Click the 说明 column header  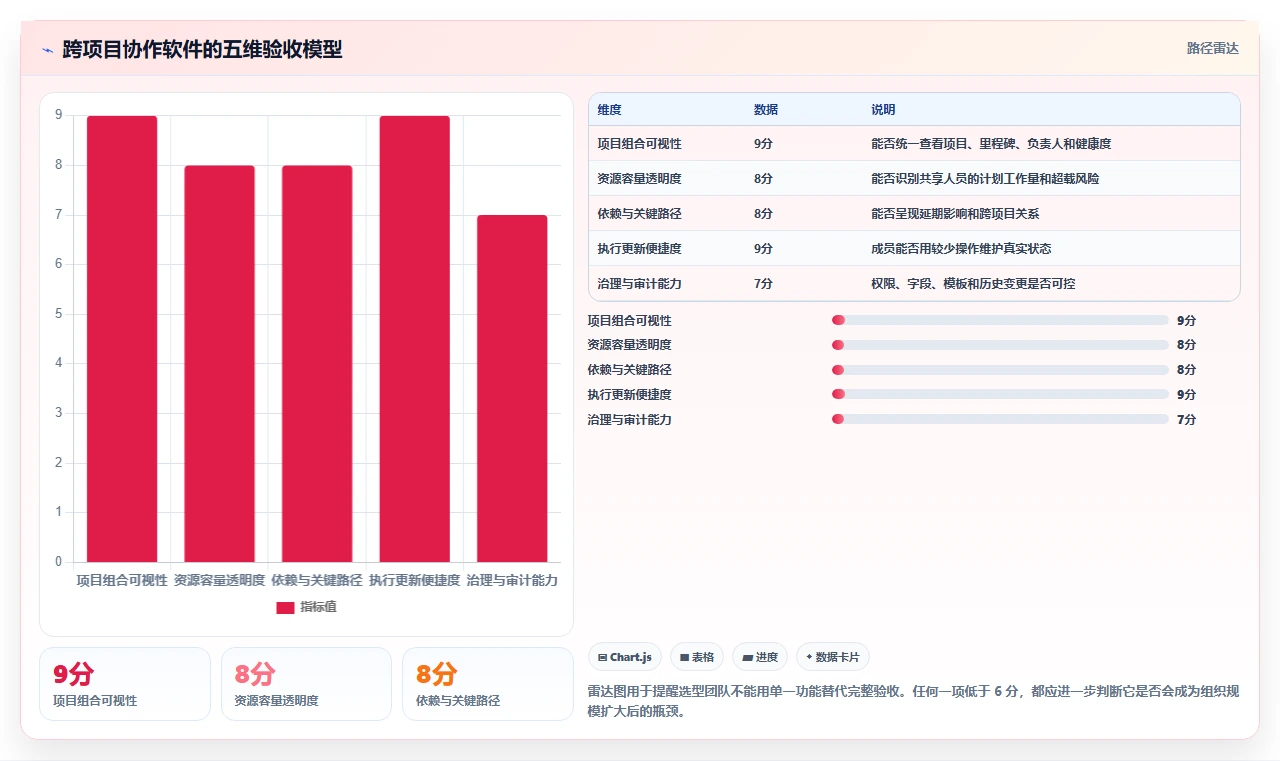(x=883, y=110)
